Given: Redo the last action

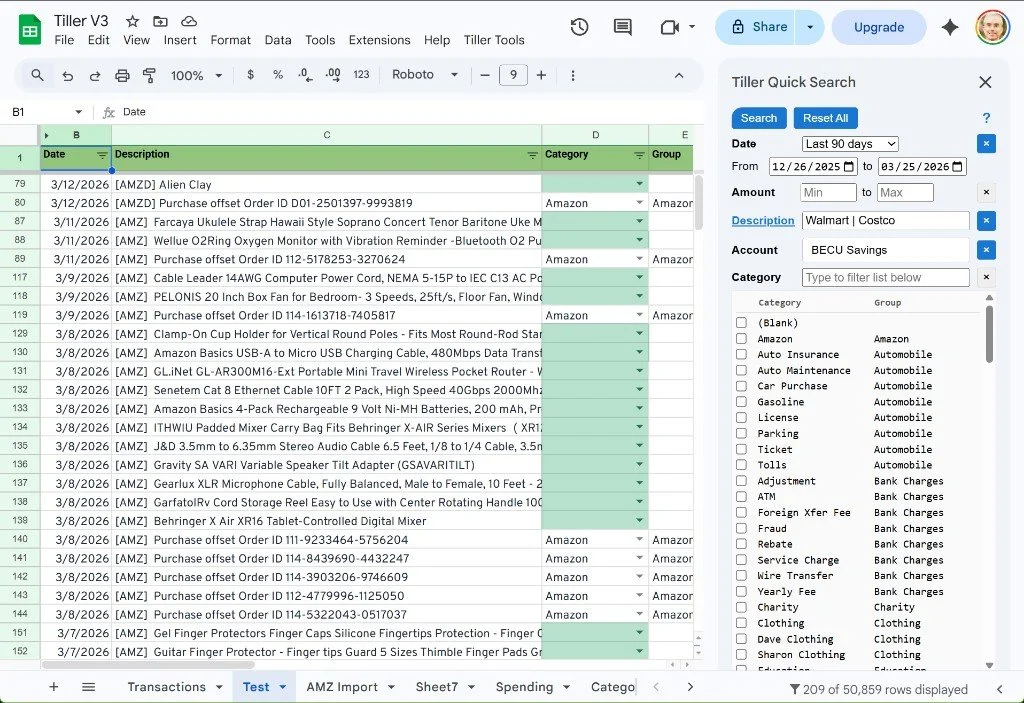Looking at the screenshot, I should (x=95, y=76).
